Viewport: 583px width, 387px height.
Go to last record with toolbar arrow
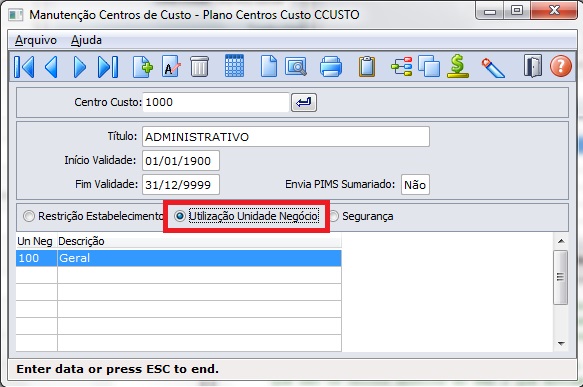[108, 67]
